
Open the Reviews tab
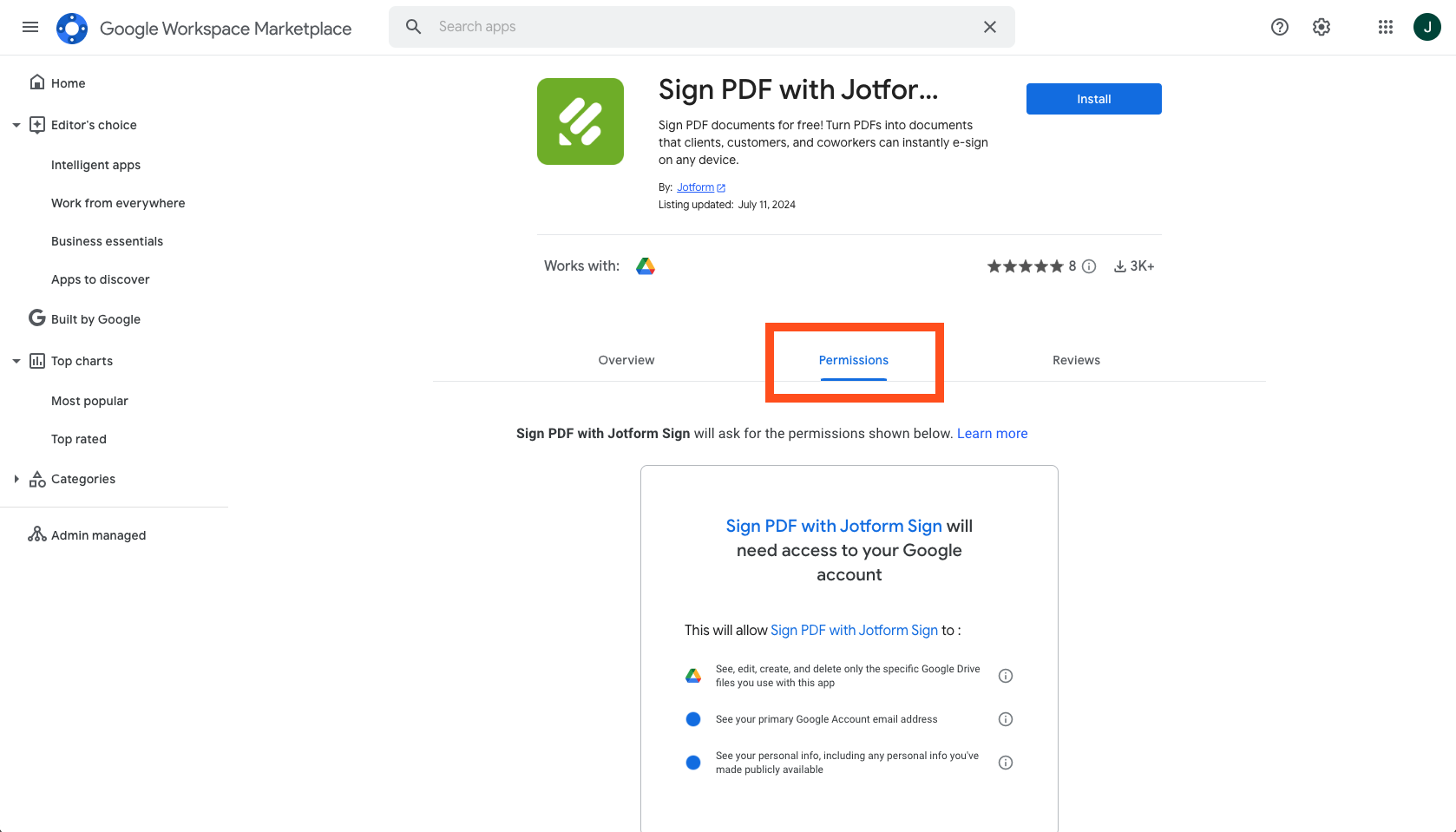point(1076,360)
